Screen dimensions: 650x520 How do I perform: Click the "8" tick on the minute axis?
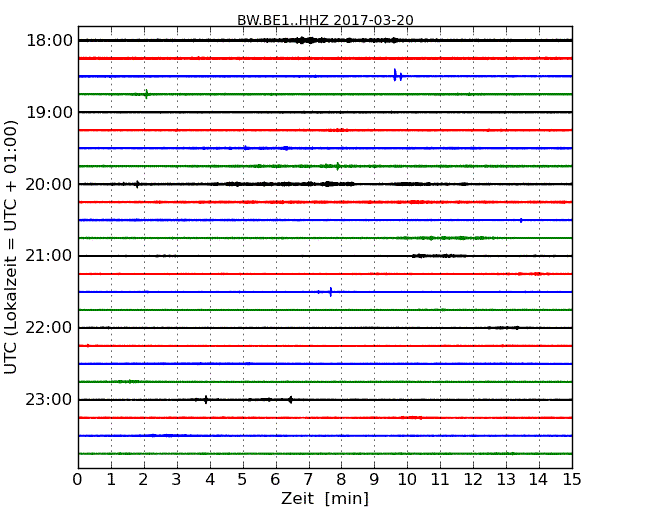(x=341, y=479)
